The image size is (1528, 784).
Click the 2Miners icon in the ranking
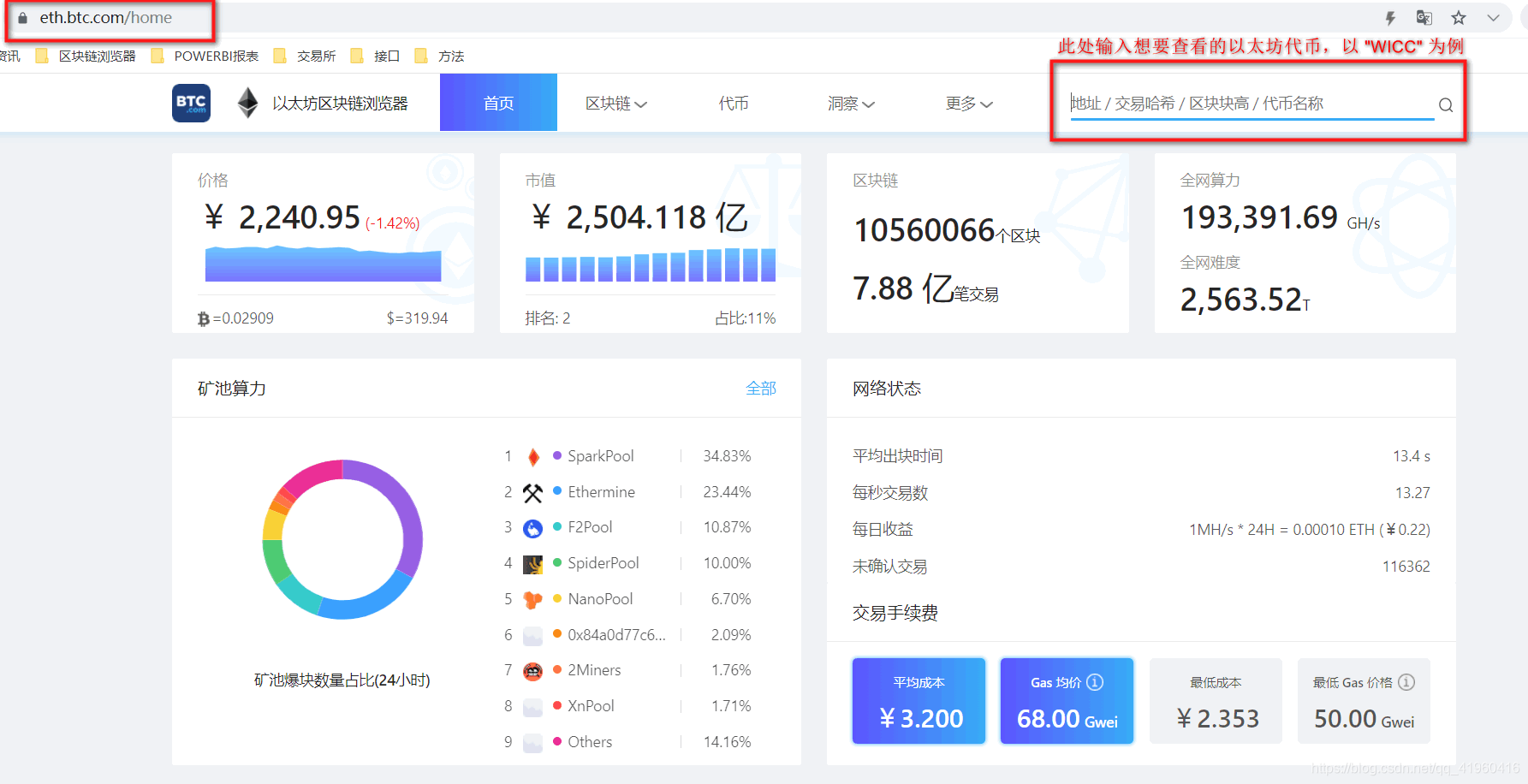pyautogui.click(x=533, y=670)
